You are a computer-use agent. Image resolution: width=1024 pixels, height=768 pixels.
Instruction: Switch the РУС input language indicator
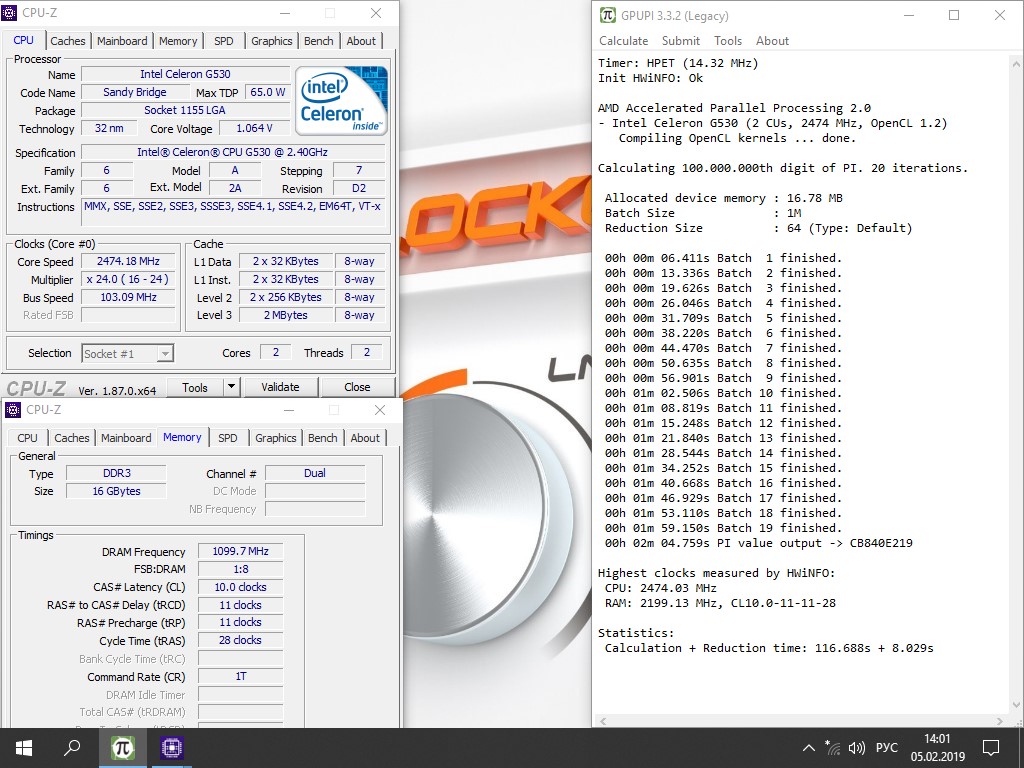tap(886, 748)
